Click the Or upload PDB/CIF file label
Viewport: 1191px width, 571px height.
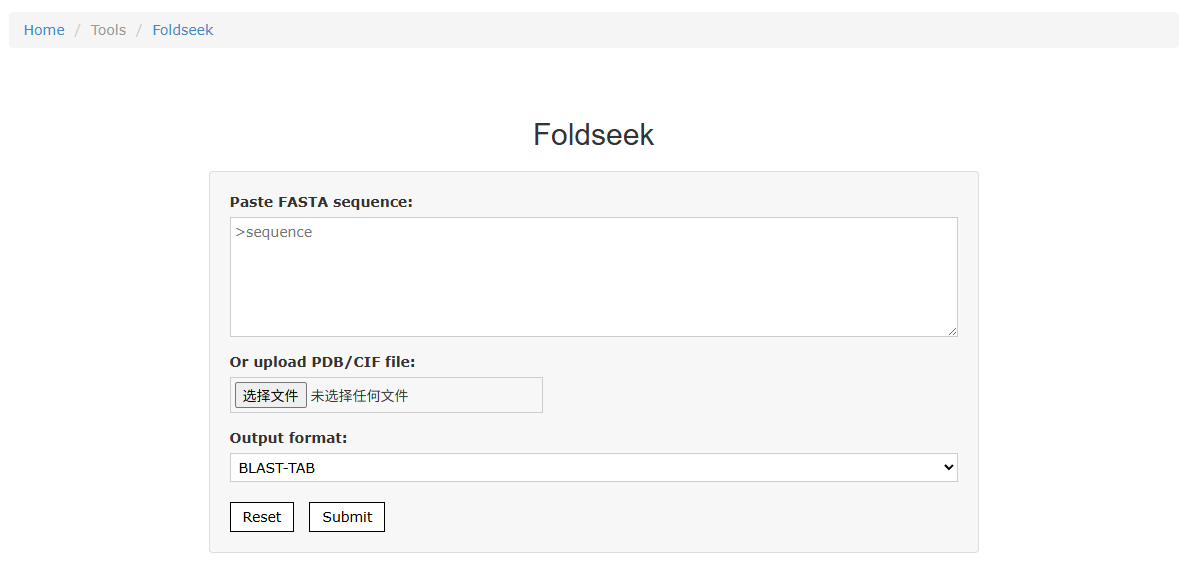(323, 361)
